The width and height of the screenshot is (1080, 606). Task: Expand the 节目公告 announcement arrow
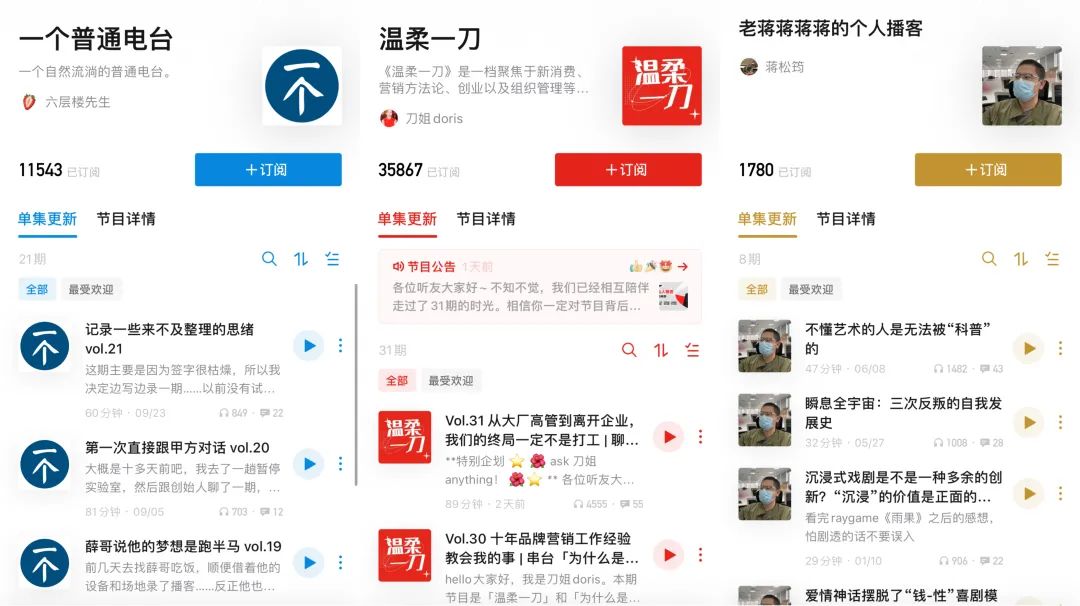tap(683, 267)
